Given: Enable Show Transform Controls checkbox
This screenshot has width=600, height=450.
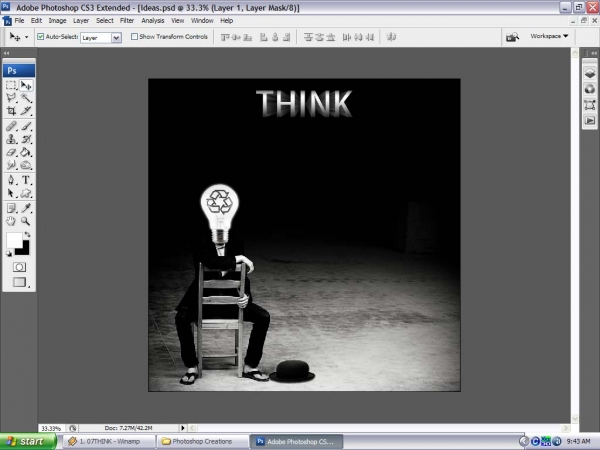Looking at the screenshot, I should [x=134, y=37].
